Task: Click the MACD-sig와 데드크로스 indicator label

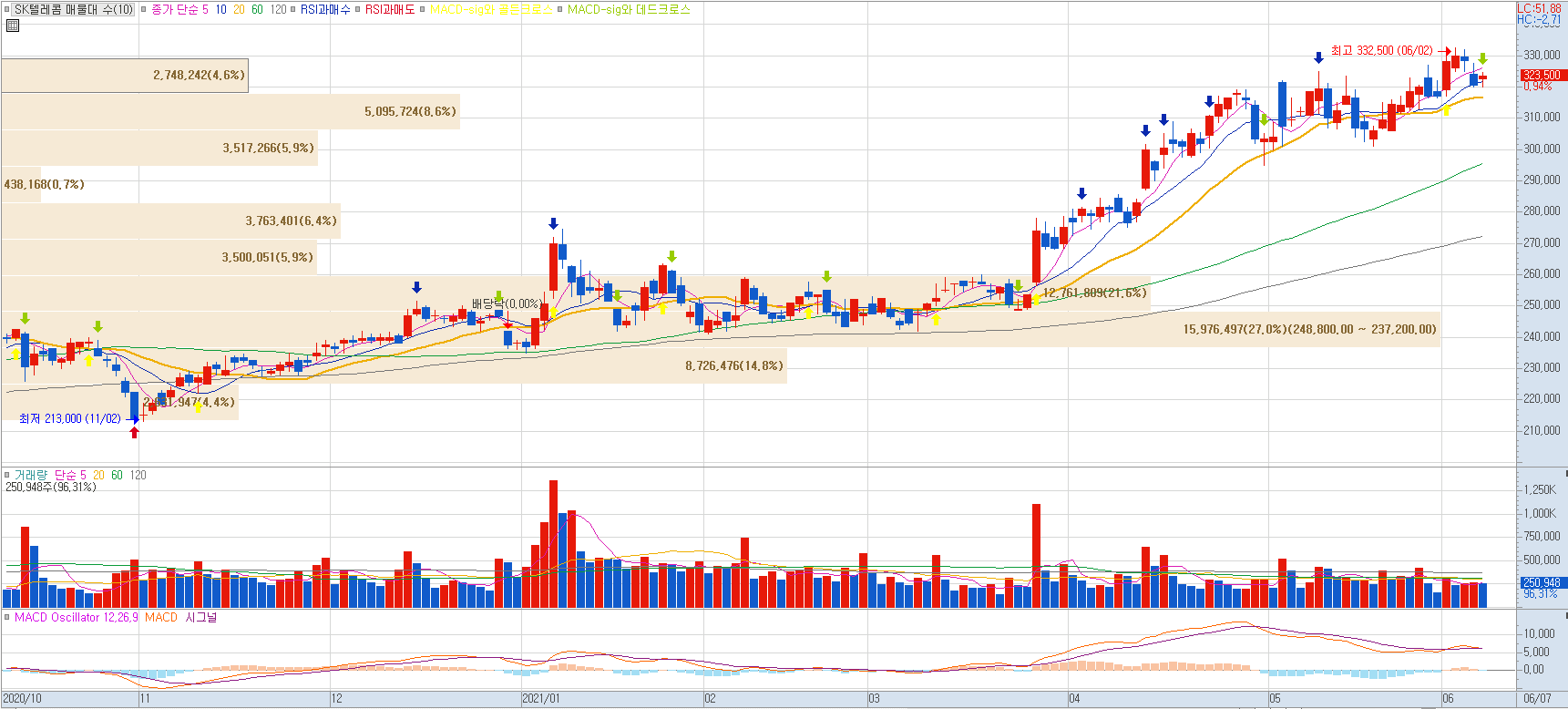Action: click(629, 9)
